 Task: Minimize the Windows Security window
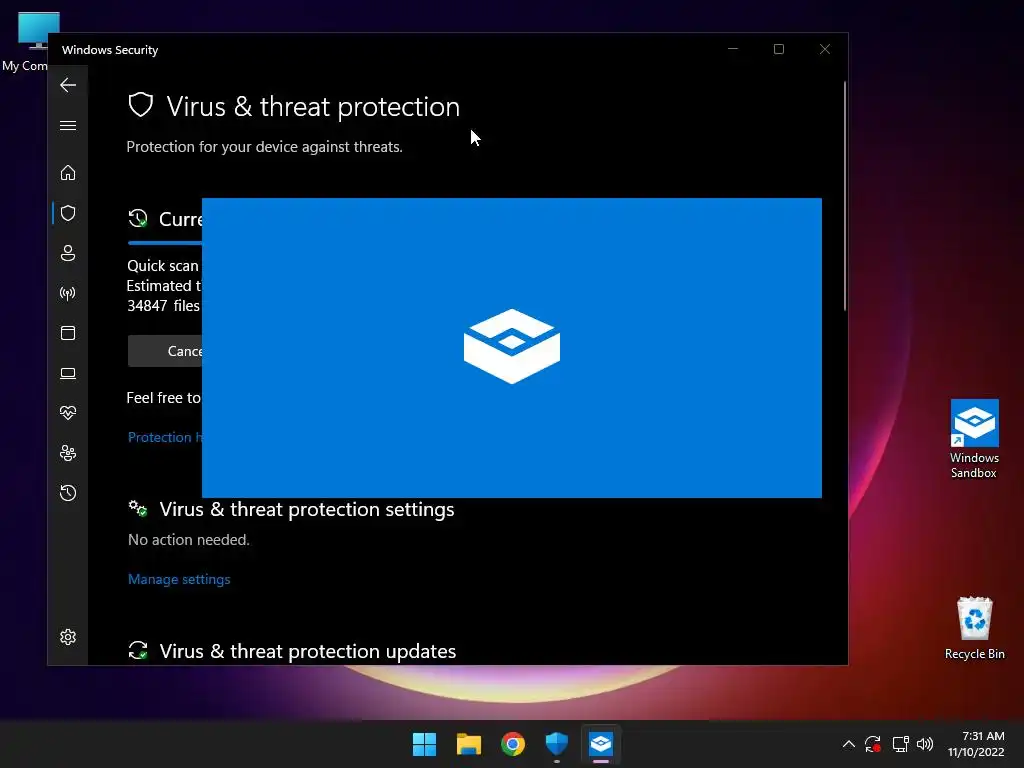click(733, 49)
